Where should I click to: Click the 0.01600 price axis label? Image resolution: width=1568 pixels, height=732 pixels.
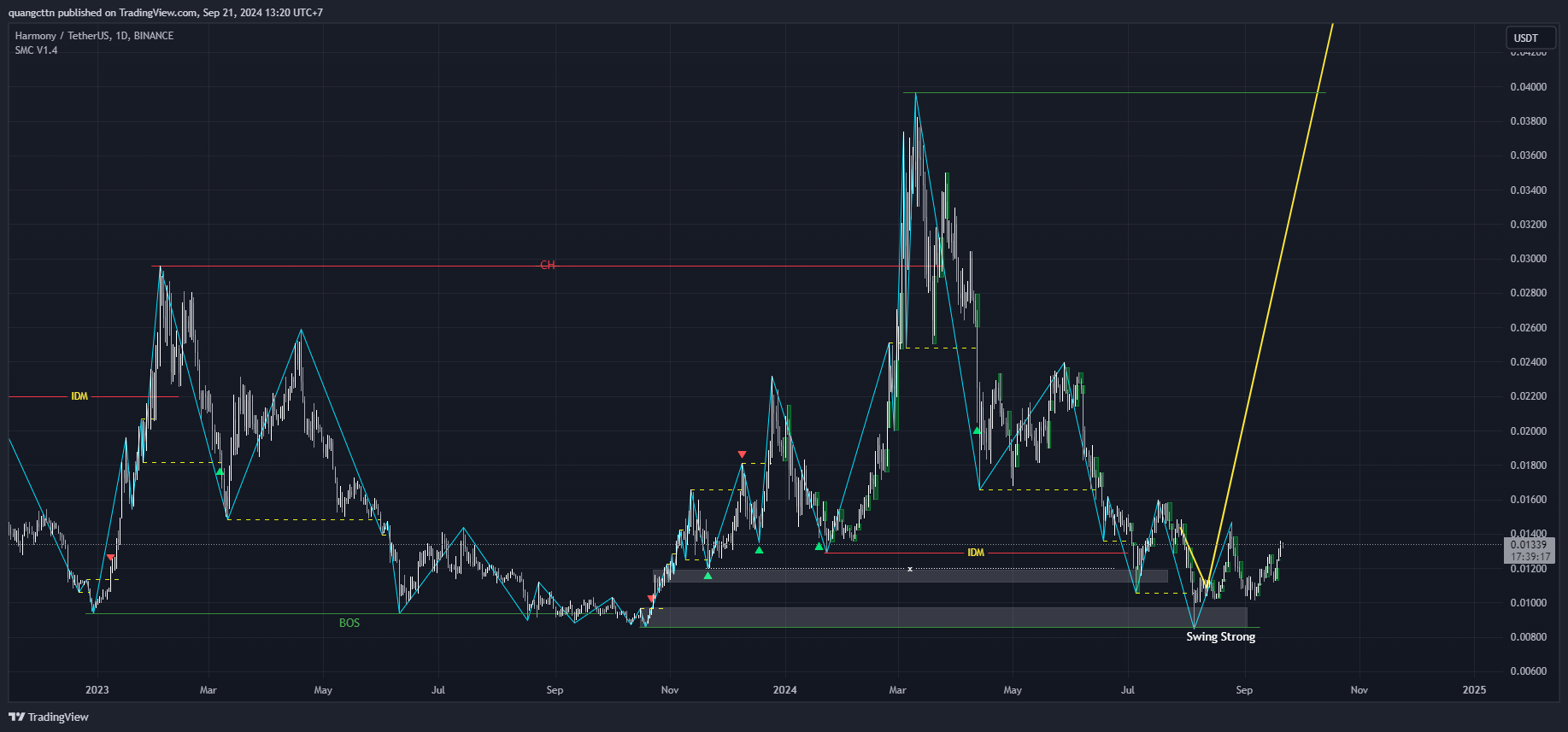pyautogui.click(x=1528, y=500)
